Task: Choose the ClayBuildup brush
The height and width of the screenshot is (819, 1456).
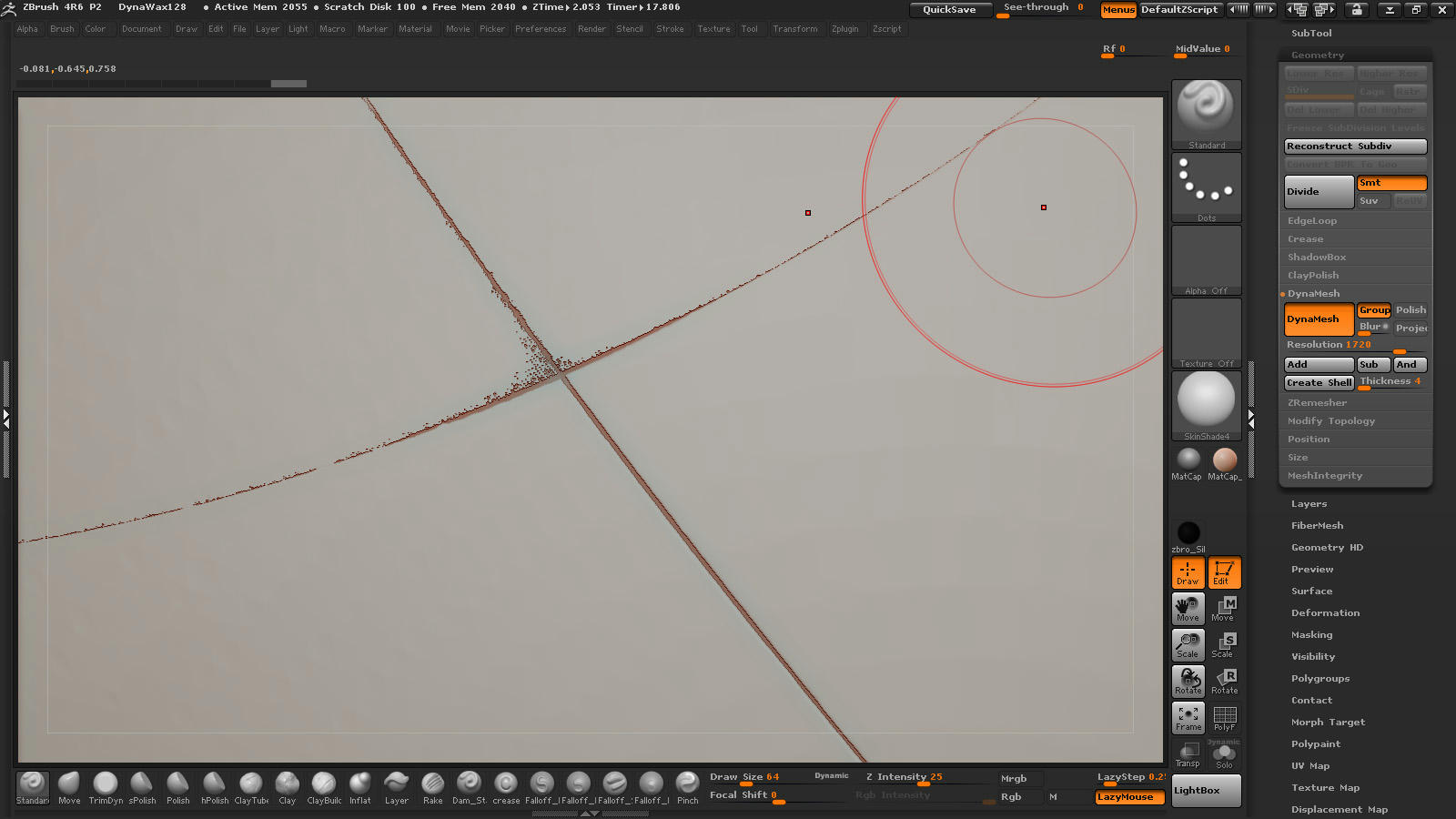Action: click(x=324, y=788)
